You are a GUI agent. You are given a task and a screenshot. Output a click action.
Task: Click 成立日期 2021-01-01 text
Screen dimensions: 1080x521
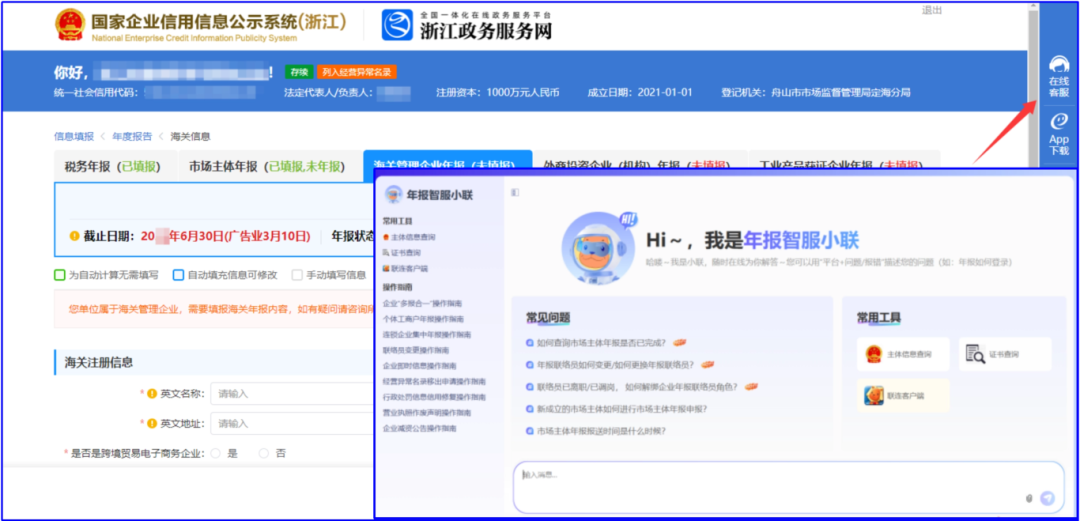[x=640, y=92]
